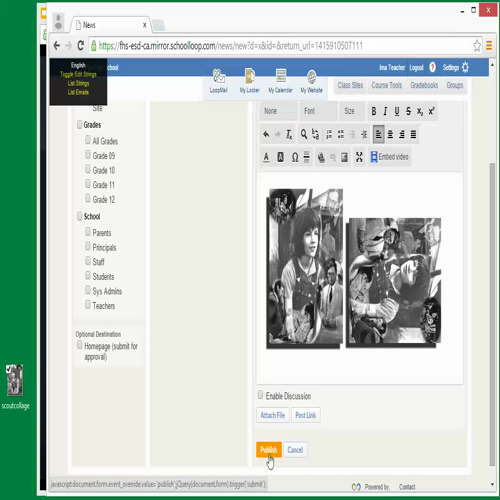Toggle italic formatting in editor
Image resolution: width=500 pixels, height=500 pixels.
(385, 111)
